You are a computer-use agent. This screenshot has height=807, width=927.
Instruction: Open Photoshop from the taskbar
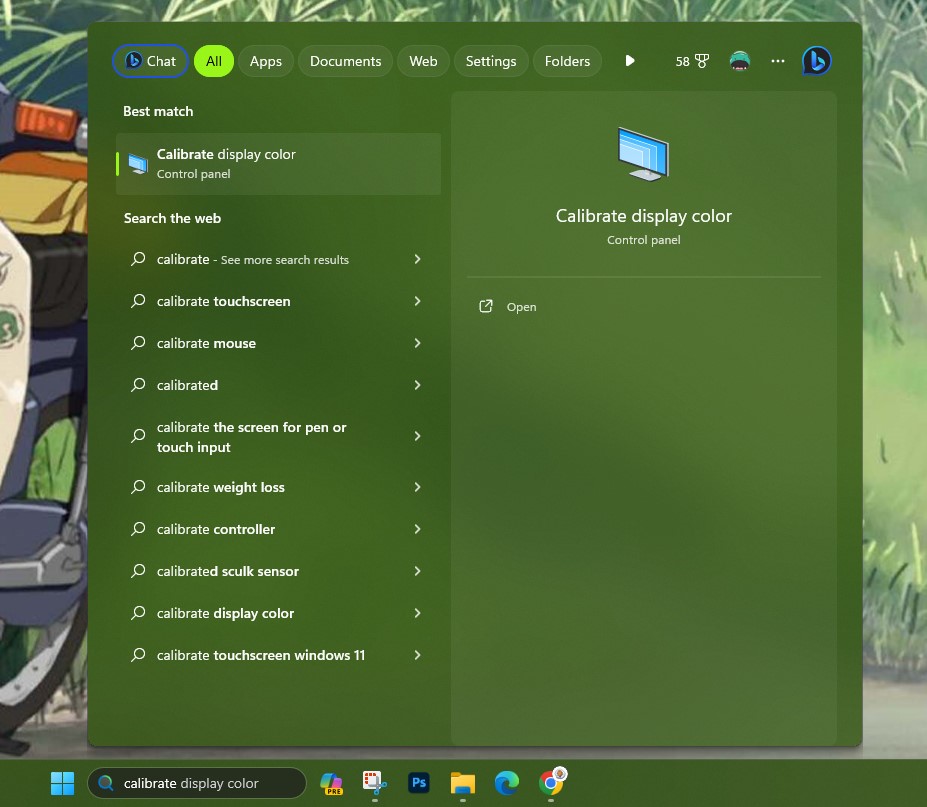(419, 783)
